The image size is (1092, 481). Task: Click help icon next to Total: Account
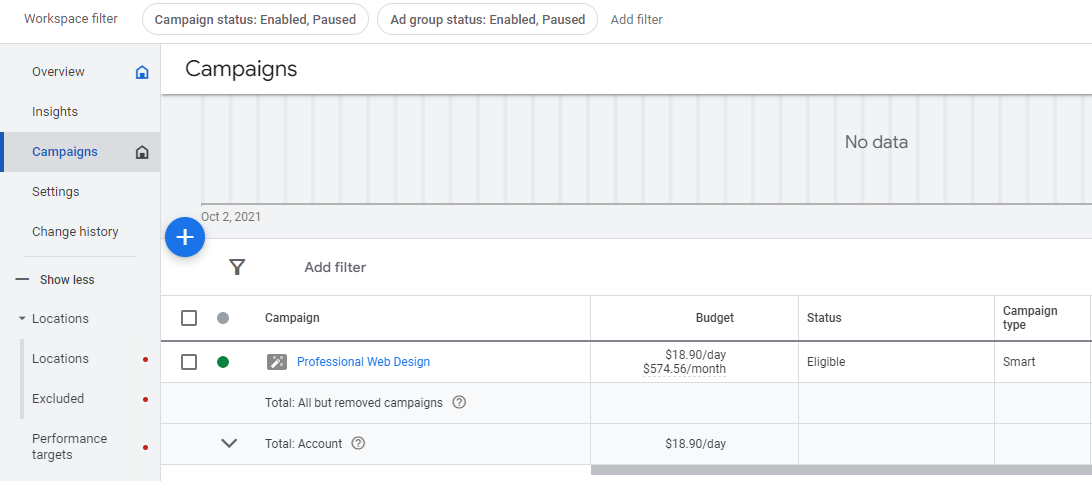(358, 443)
